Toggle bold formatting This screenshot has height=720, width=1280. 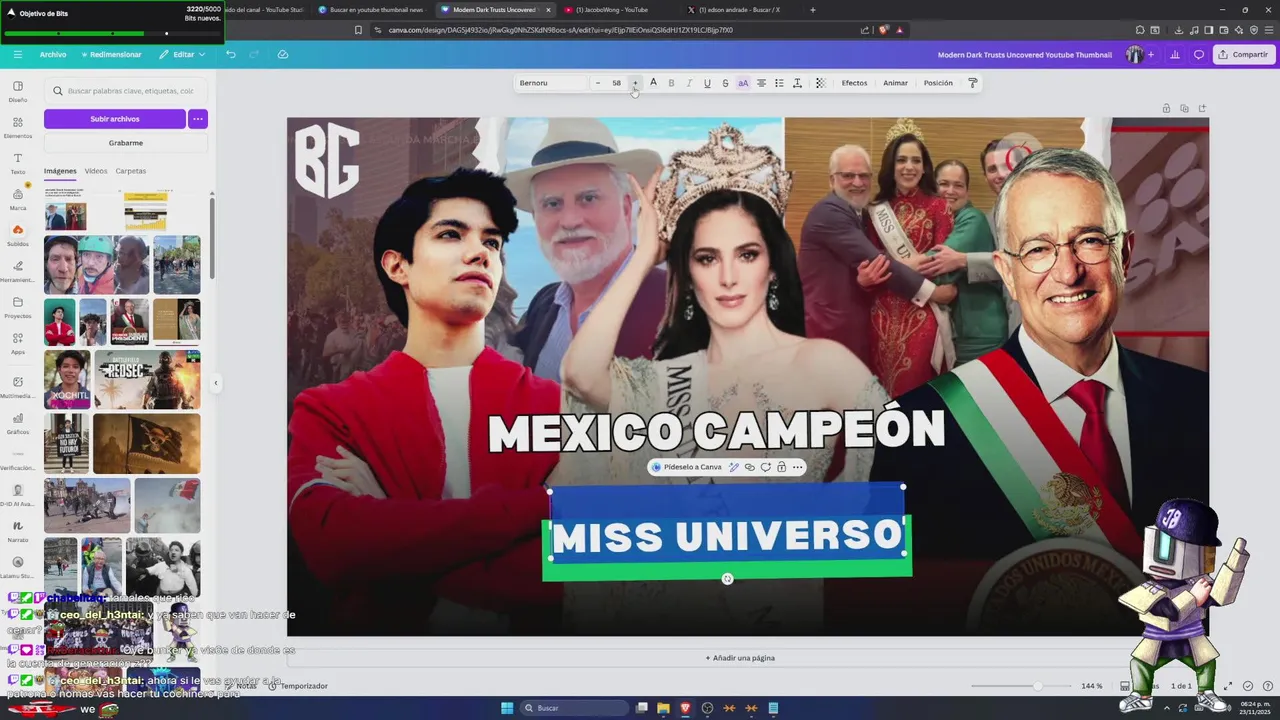pyautogui.click(x=671, y=83)
